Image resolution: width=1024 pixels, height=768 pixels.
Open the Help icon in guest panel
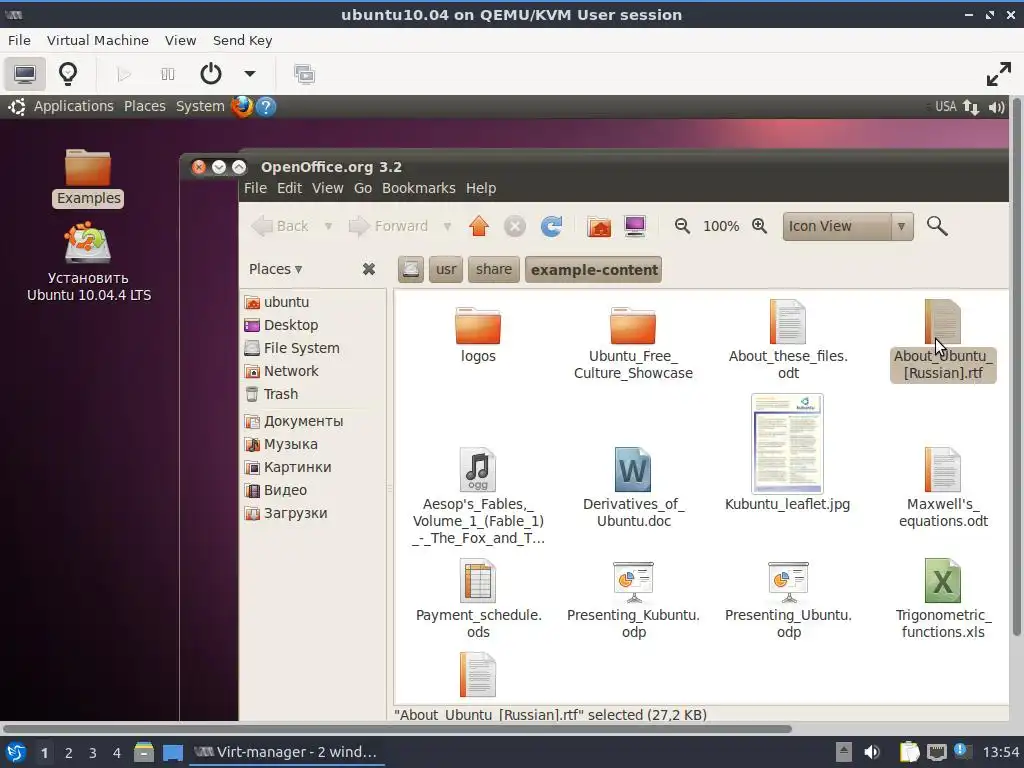point(266,106)
